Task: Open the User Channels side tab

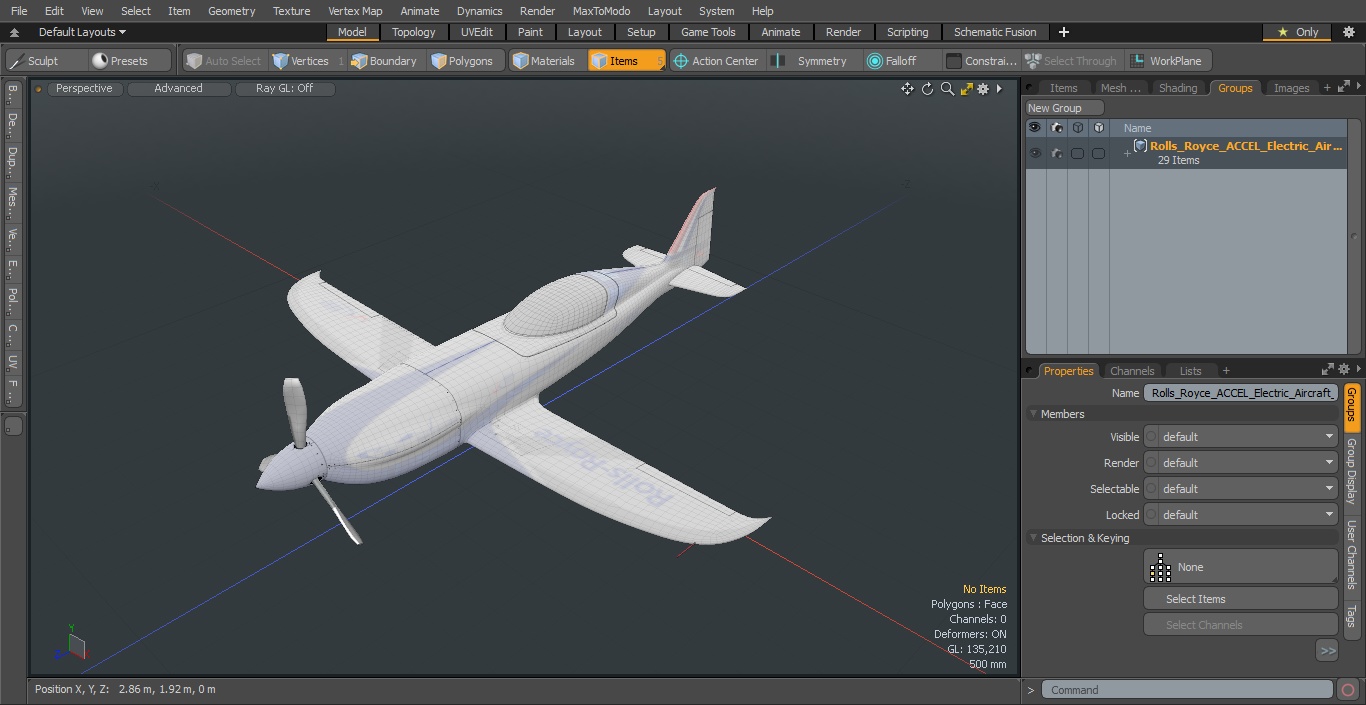Action: click(1351, 555)
